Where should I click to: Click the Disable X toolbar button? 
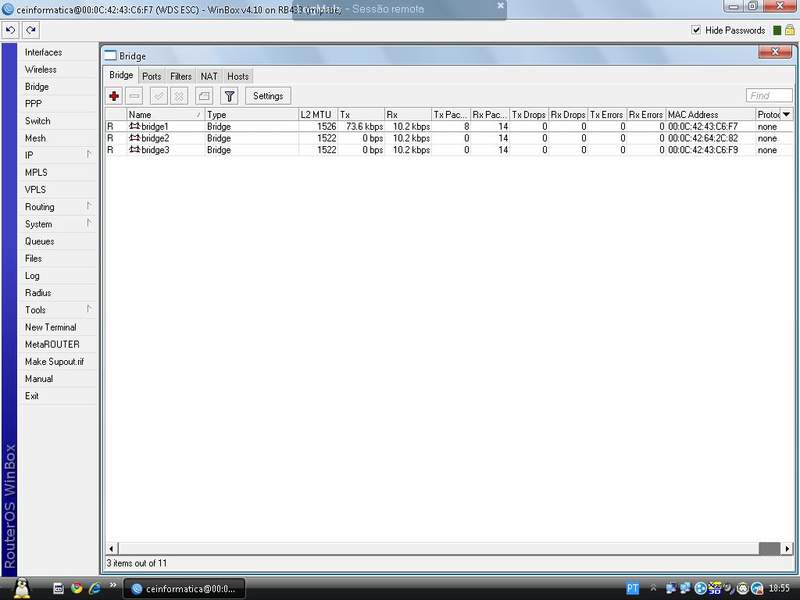pyautogui.click(x=179, y=96)
